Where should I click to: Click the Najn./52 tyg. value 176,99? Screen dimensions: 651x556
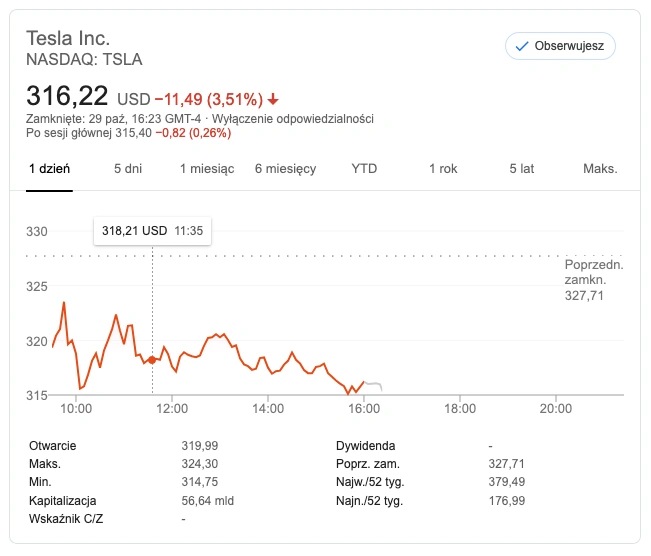click(x=507, y=501)
